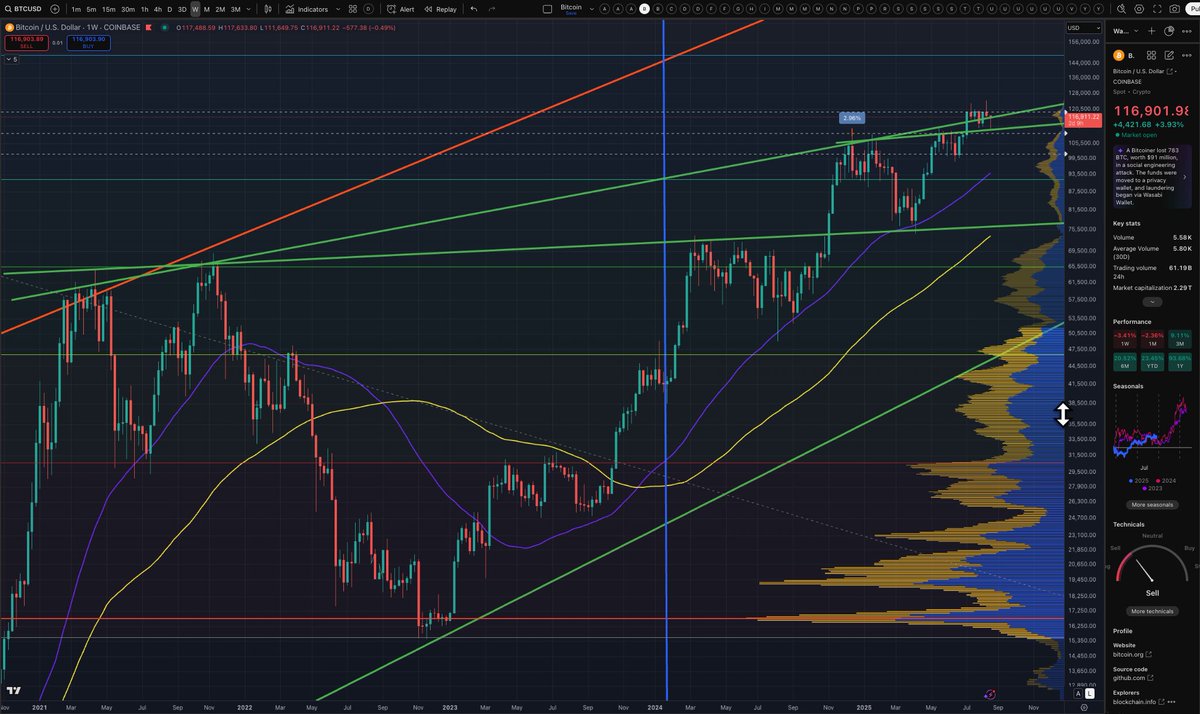Take a chart snapshot with the camera icon

[1174, 9]
